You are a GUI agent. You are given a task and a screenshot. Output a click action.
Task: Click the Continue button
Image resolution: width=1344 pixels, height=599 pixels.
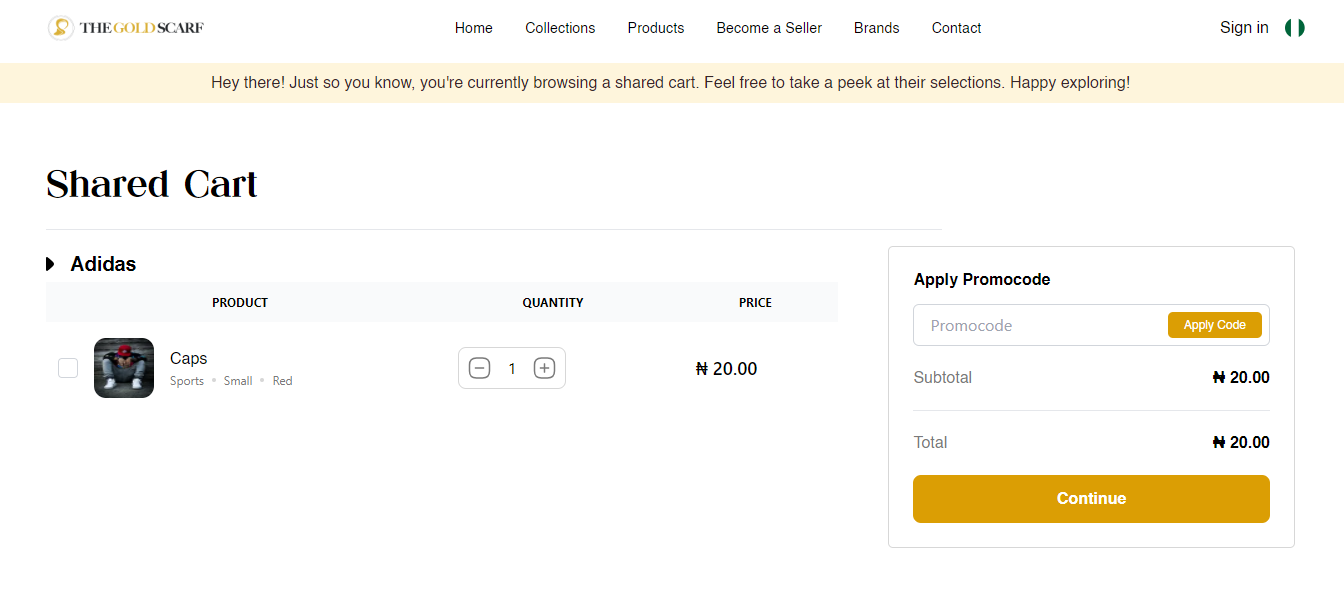pos(1091,498)
